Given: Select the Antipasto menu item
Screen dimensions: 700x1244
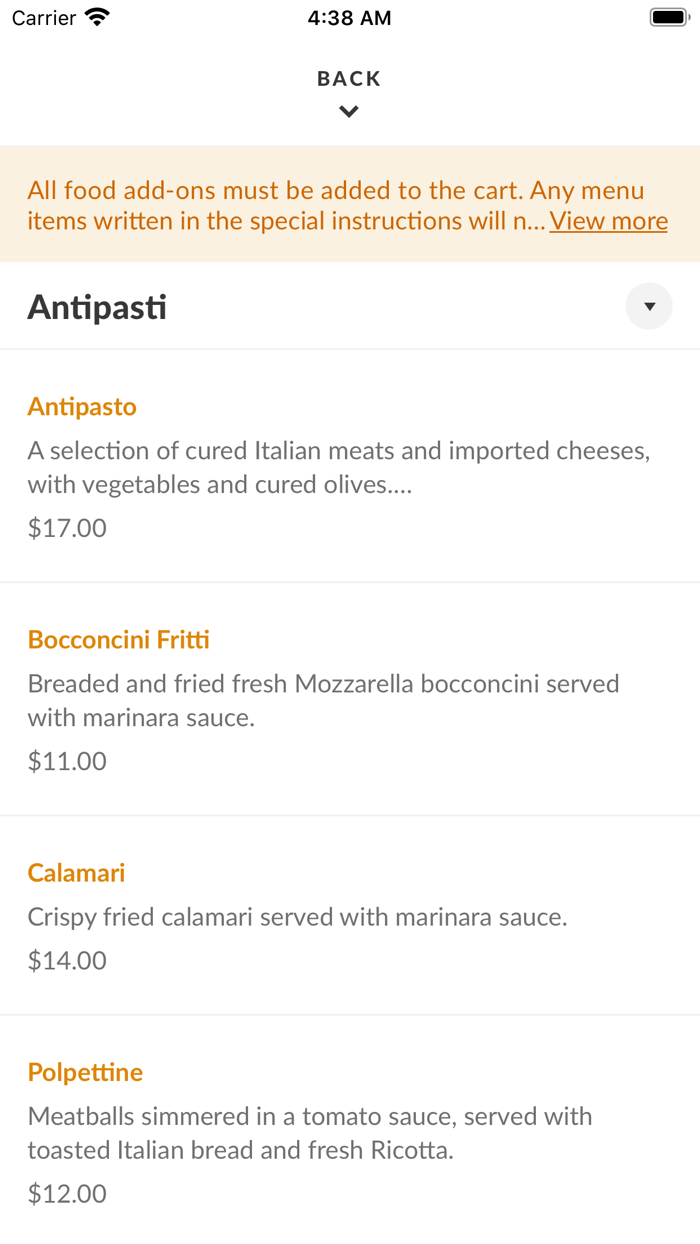Looking at the screenshot, I should [x=82, y=406].
